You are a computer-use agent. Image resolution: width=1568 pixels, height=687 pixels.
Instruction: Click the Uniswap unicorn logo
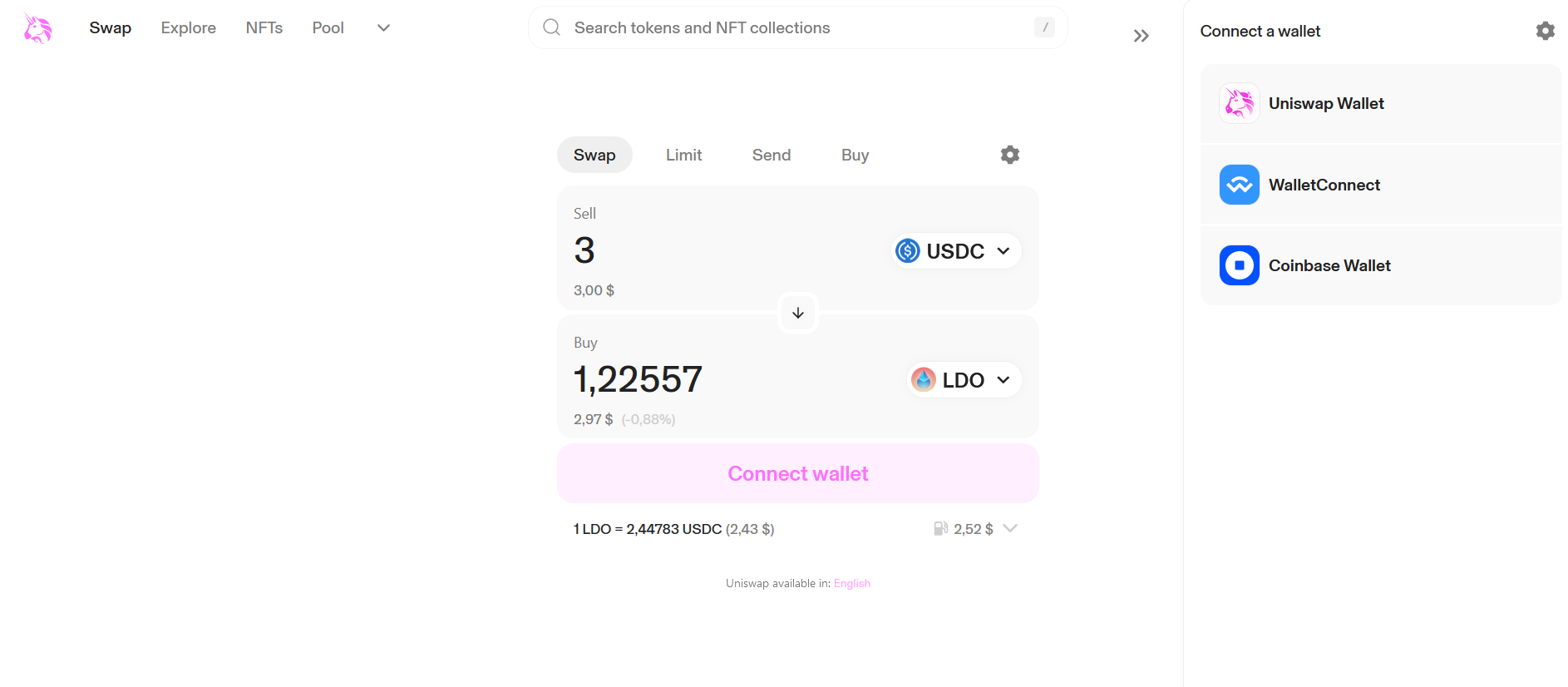tap(37, 28)
